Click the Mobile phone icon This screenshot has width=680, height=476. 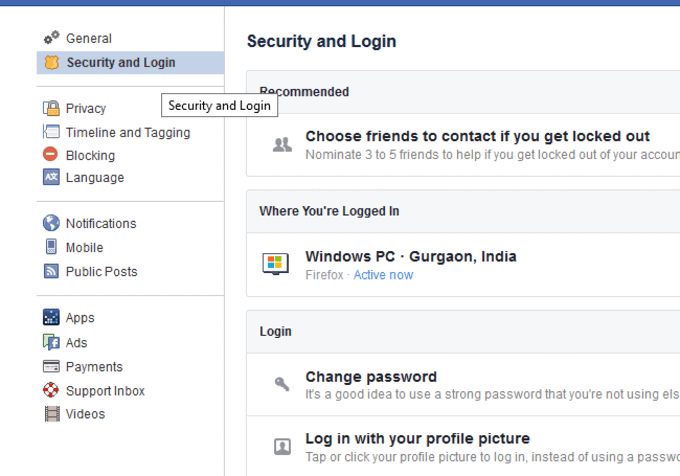tap(51, 247)
